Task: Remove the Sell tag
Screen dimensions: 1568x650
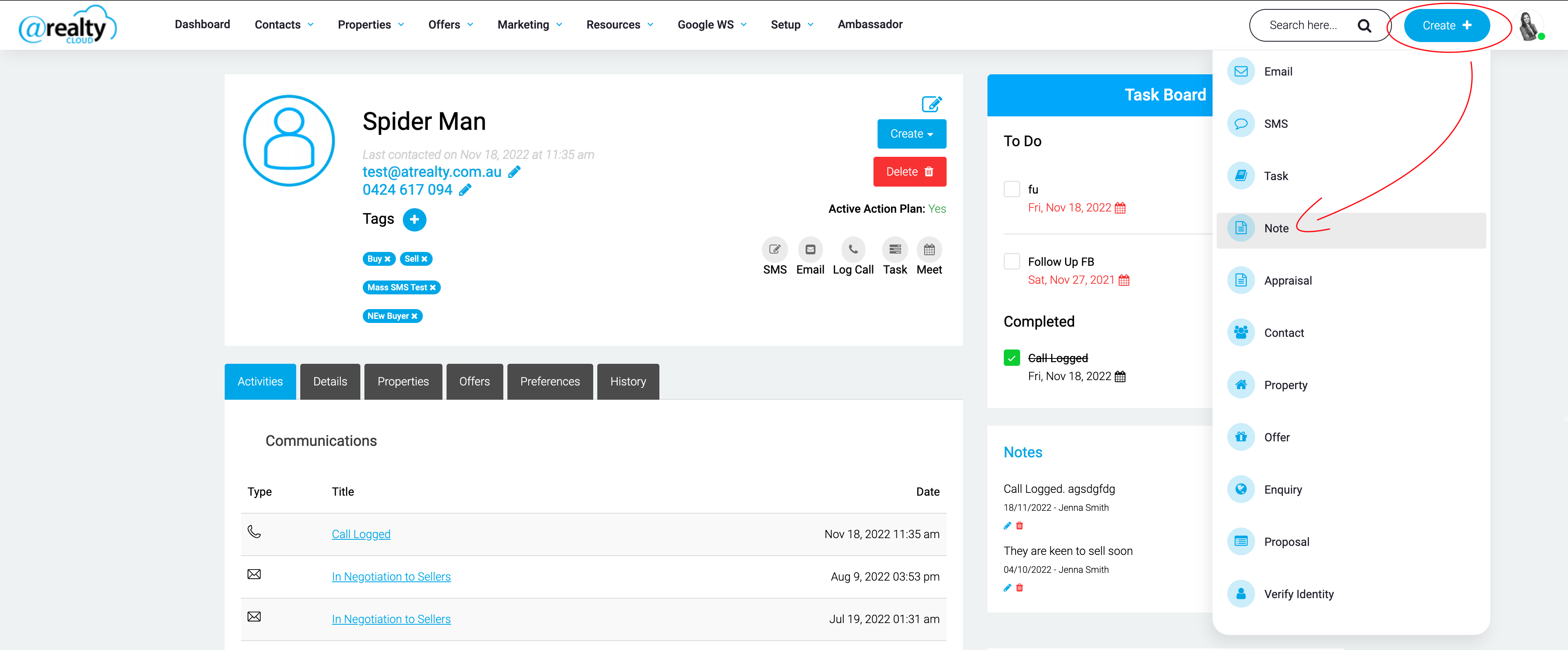Action: pos(424,259)
